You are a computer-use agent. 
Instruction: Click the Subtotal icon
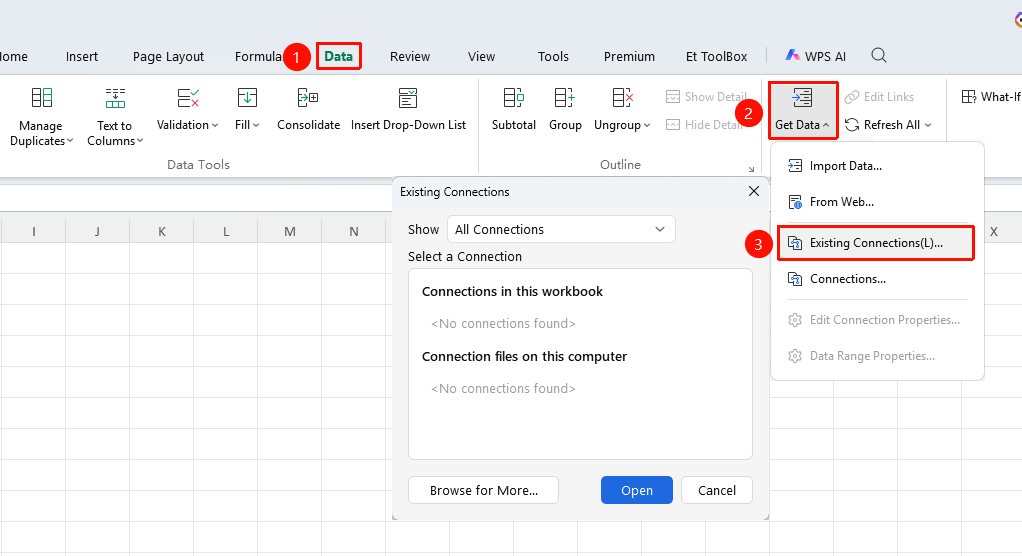coord(514,98)
